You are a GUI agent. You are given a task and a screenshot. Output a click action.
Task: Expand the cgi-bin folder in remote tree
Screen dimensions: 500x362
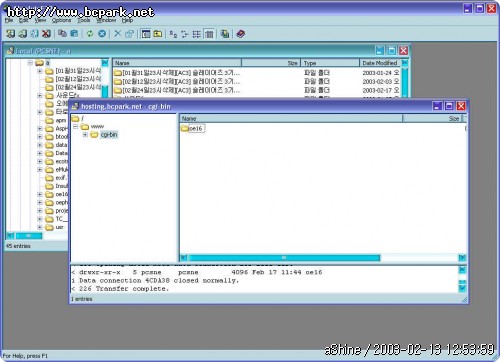[85, 135]
